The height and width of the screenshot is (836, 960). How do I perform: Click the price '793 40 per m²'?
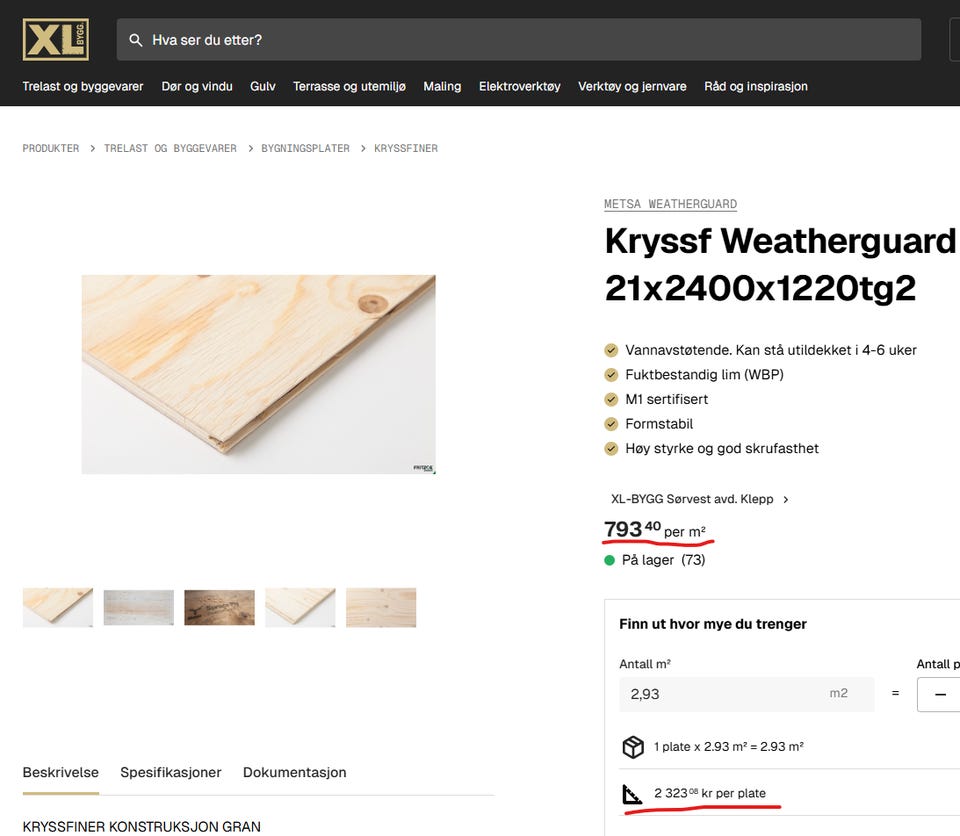click(x=654, y=529)
